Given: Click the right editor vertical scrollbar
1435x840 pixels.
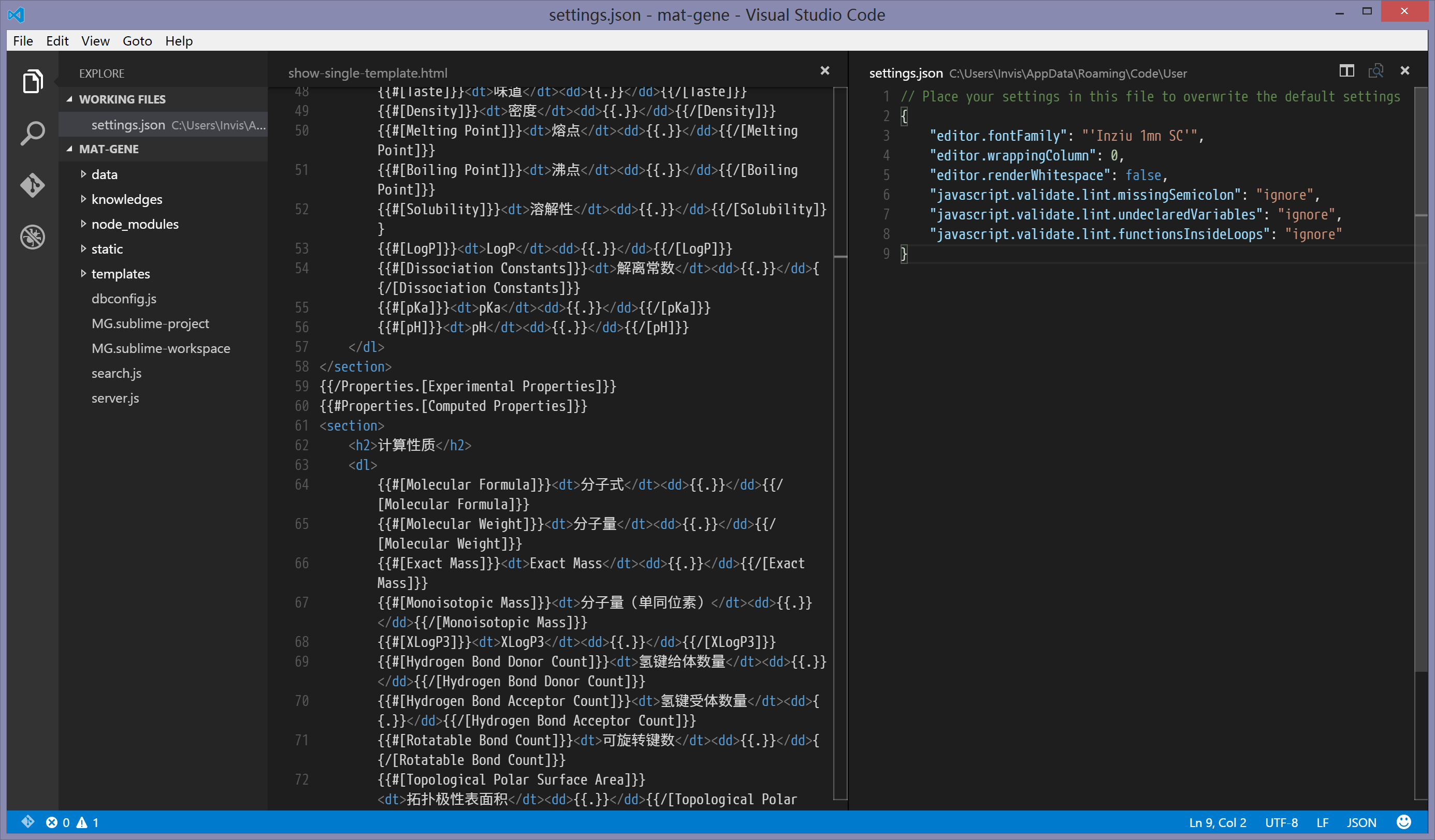Looking at the screenshot, I should 1422,443.
